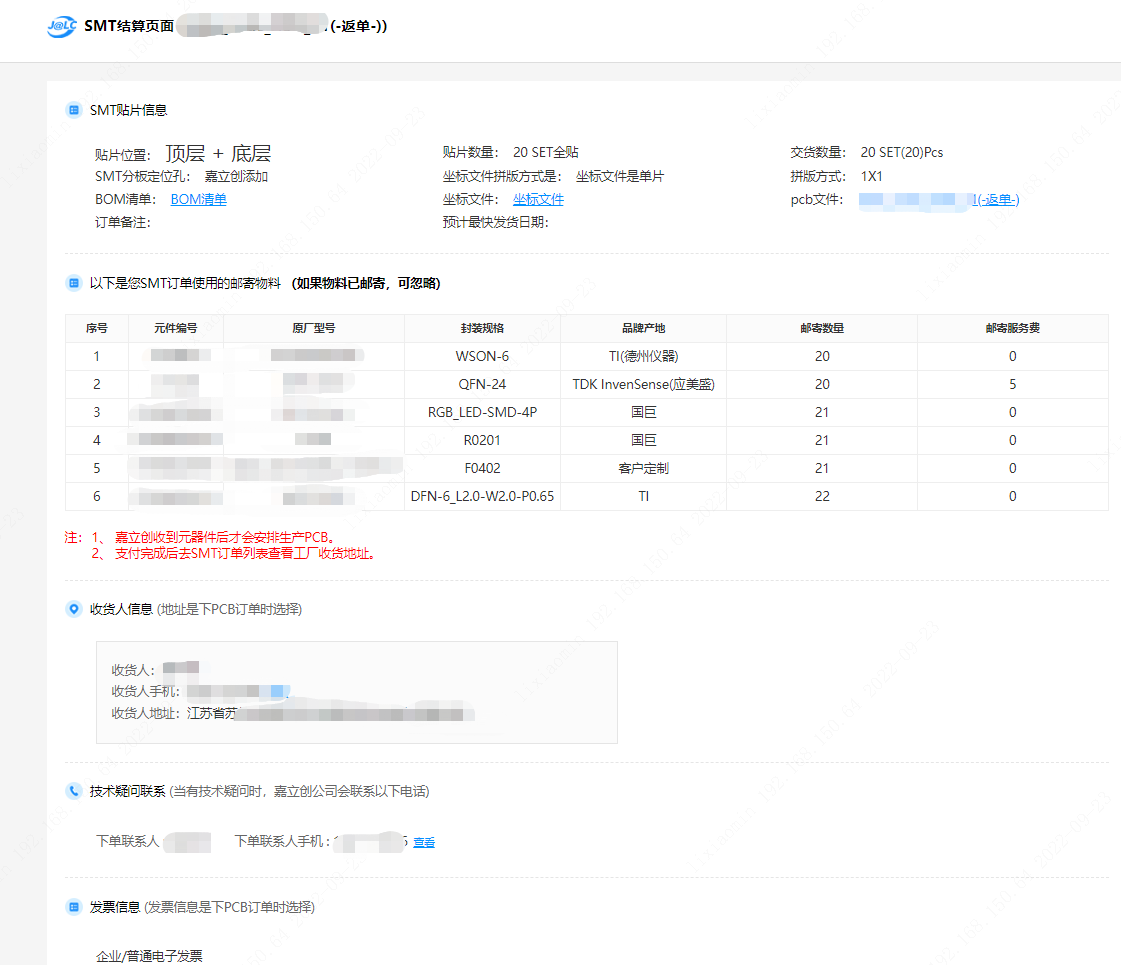Click the 品牌产地 column header

pyautogui.click(x=643, y=328)
